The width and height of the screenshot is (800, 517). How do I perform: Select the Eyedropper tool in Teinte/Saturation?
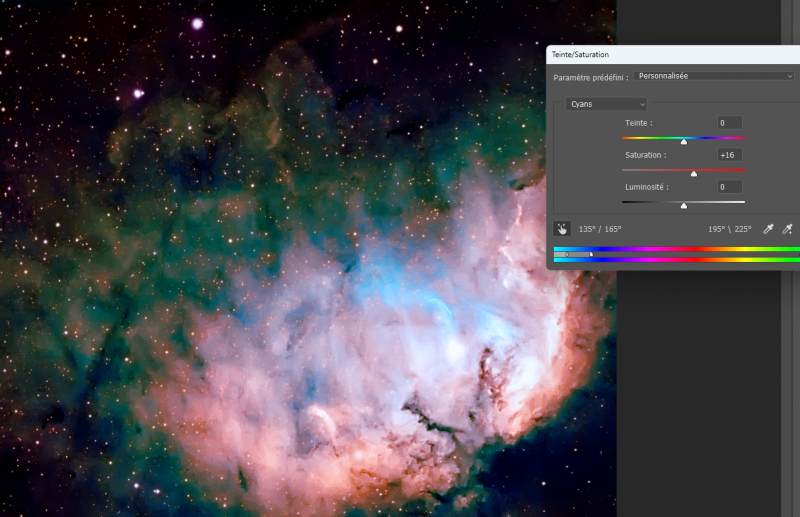pos(768,229)
